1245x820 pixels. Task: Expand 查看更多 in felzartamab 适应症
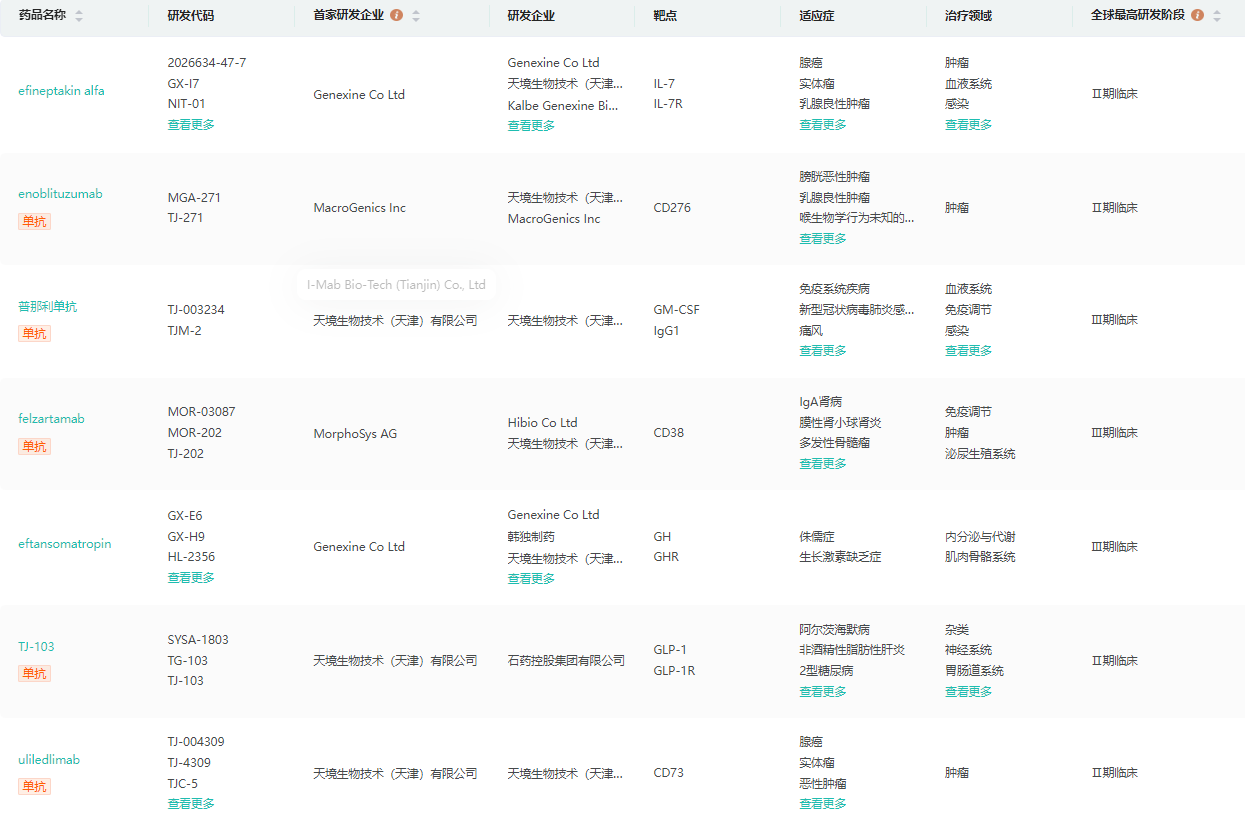click(x=823, y=464)
